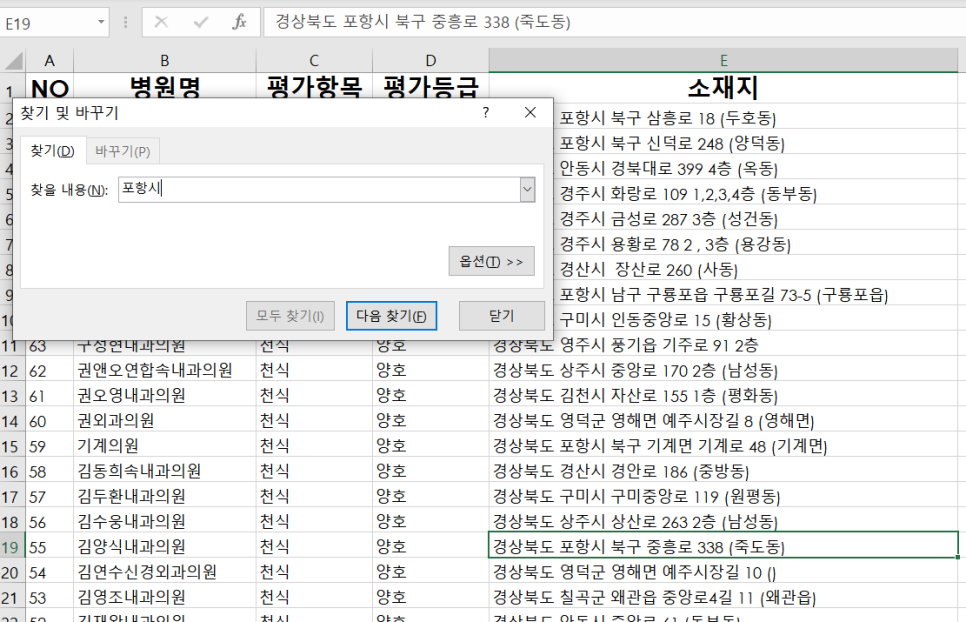
Task: Click the formula bar address text
Action: click(x=423, y=22)
